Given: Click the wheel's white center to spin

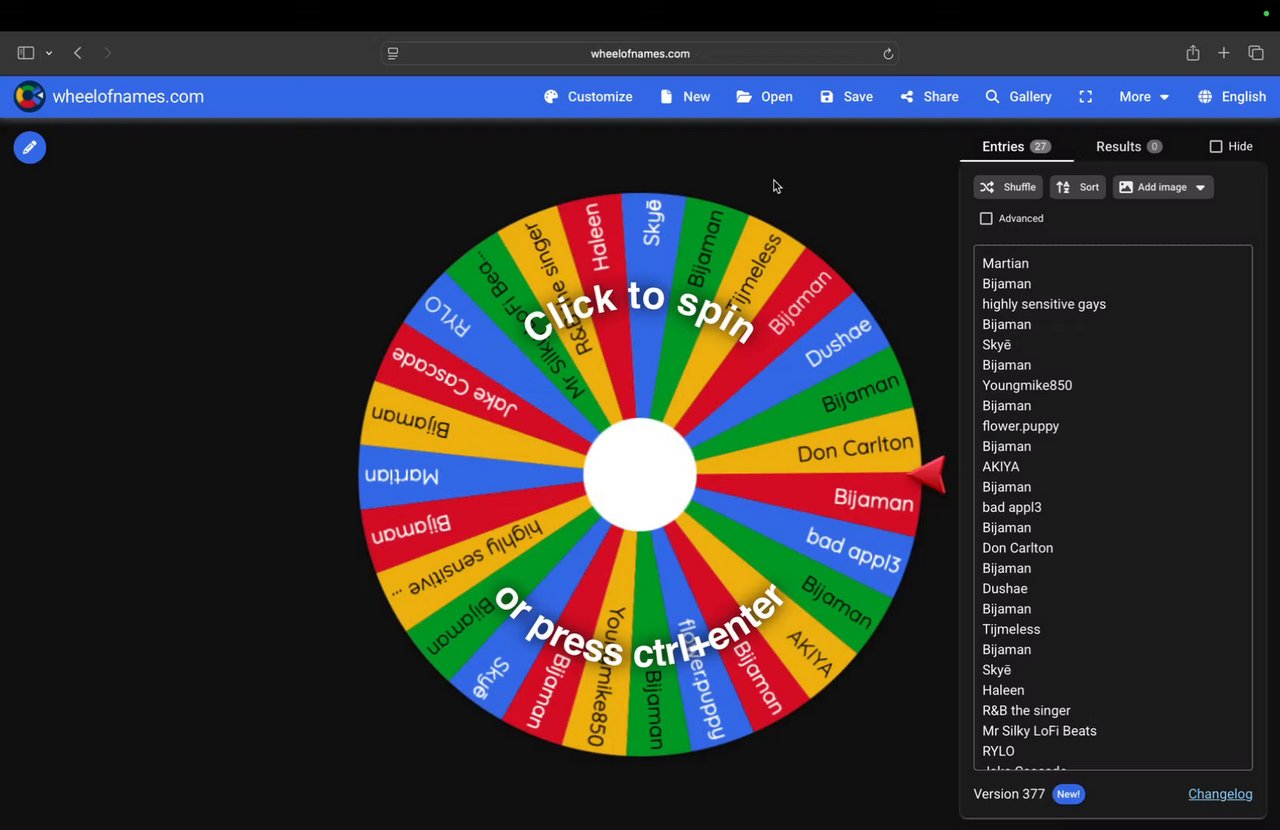Looking at the screenshot, I should tap(640, 475).
